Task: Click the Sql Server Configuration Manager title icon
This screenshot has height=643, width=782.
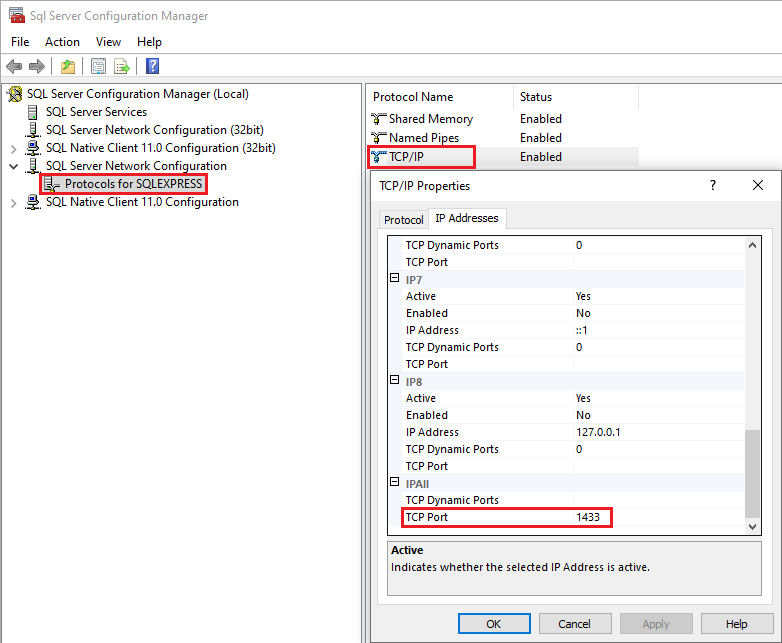Action: point(16,15)
